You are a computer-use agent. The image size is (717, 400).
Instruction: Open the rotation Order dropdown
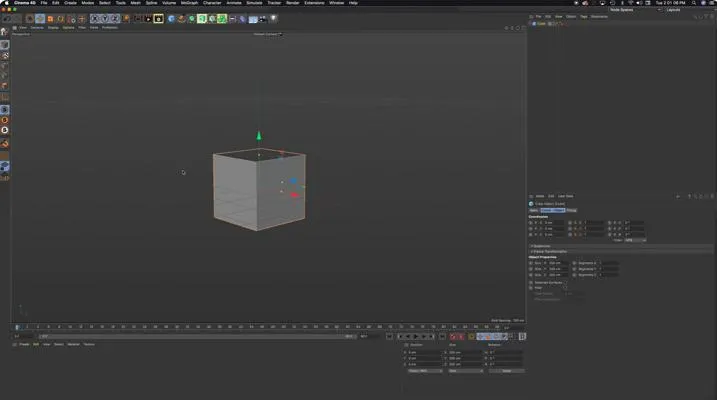pos(636,240)
